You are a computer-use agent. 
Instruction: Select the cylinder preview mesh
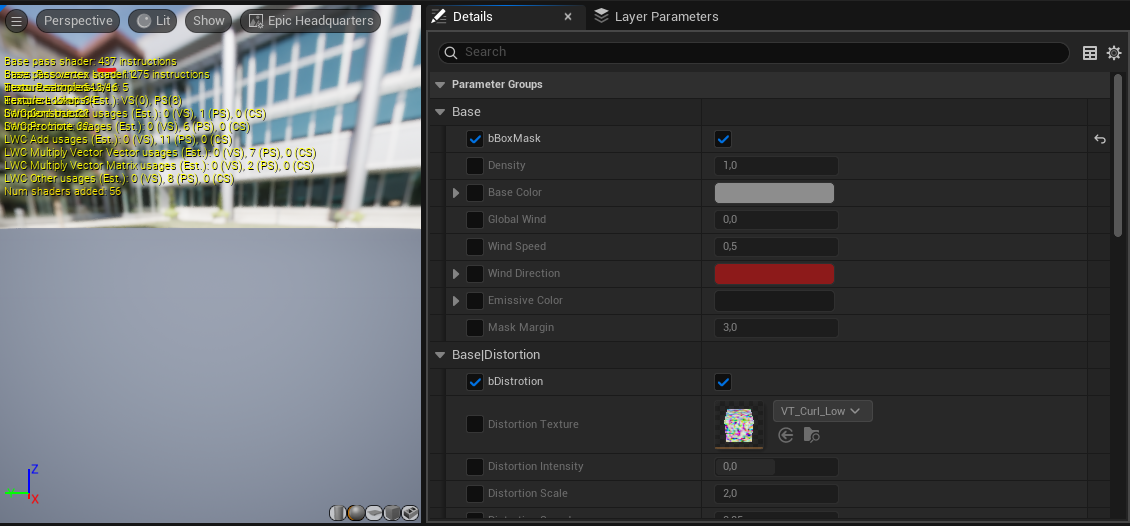tap(338, 512)
